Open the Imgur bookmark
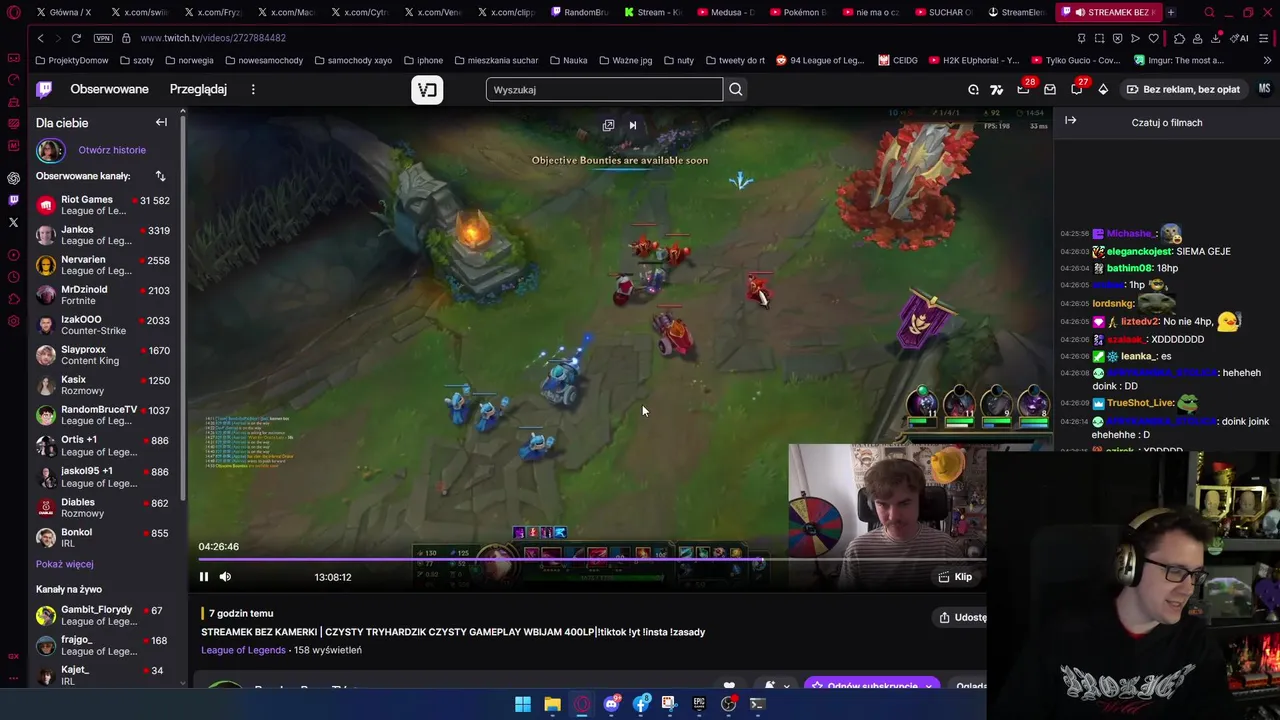The width and height of the screenshot is (1280, 720). 1179,60
